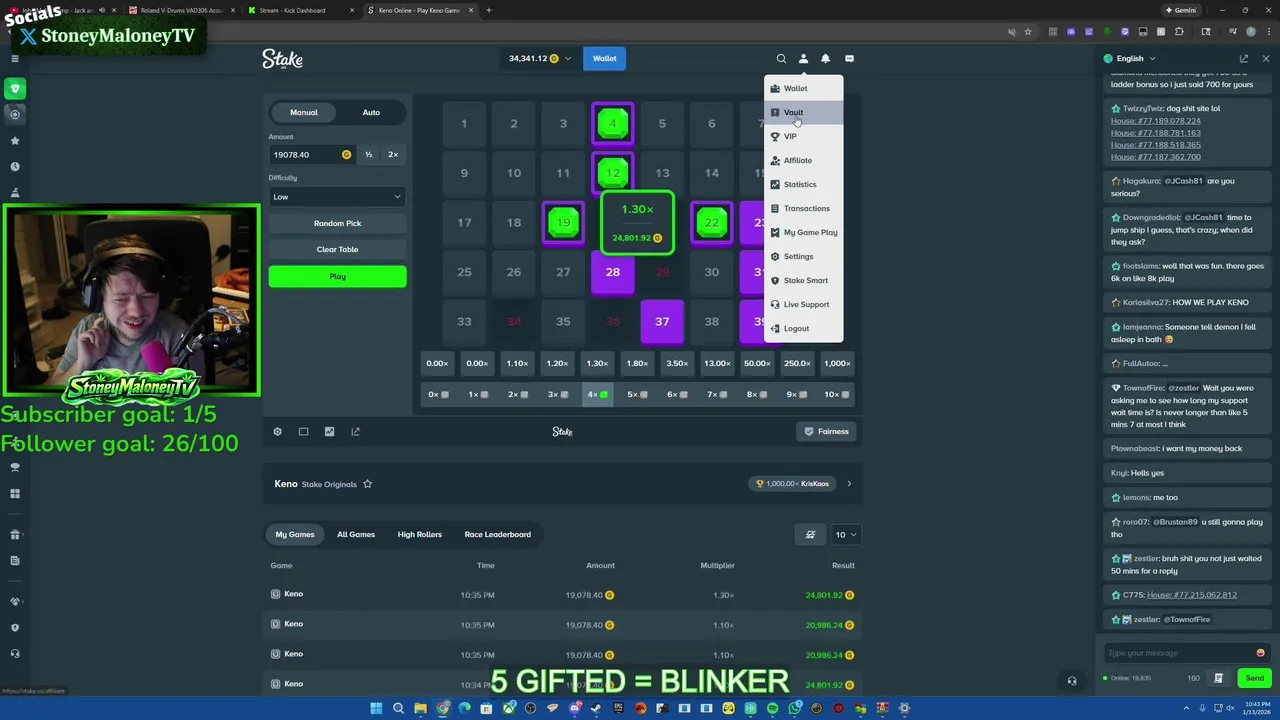The width and height of the screenshot is (1280, 720).
Task: Open taskbar search icon
Action: click(398, 708)
